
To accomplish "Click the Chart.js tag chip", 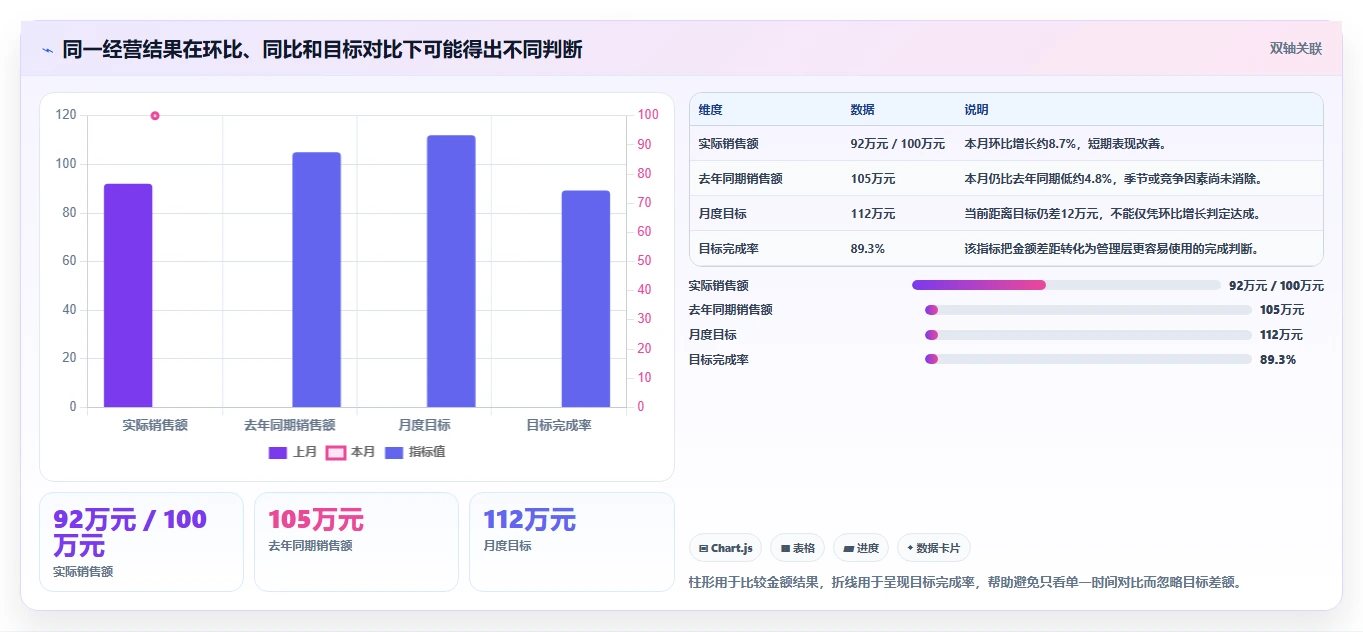I will click(x=725, y=548).
